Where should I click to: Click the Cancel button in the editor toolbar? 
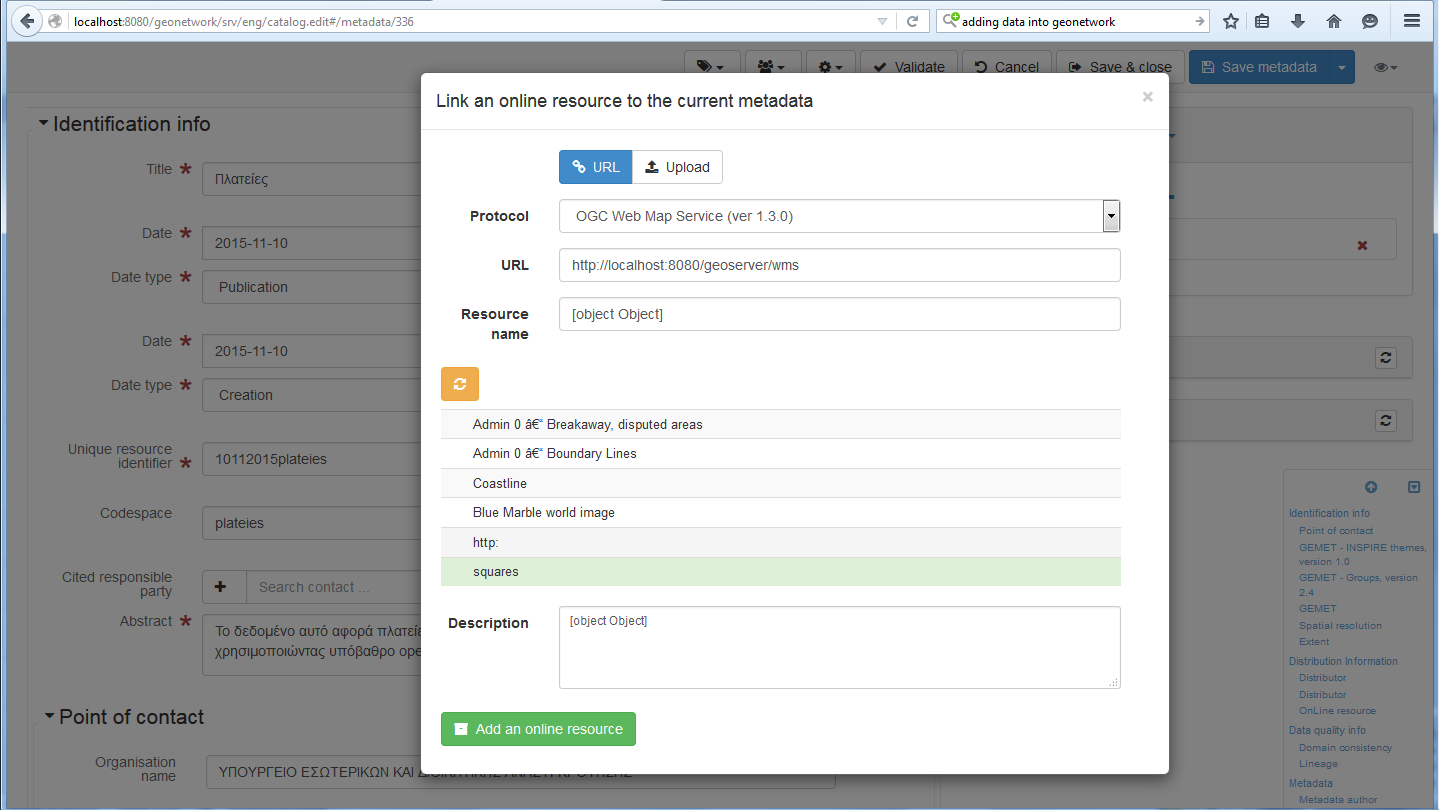(x=1007, y=67)
